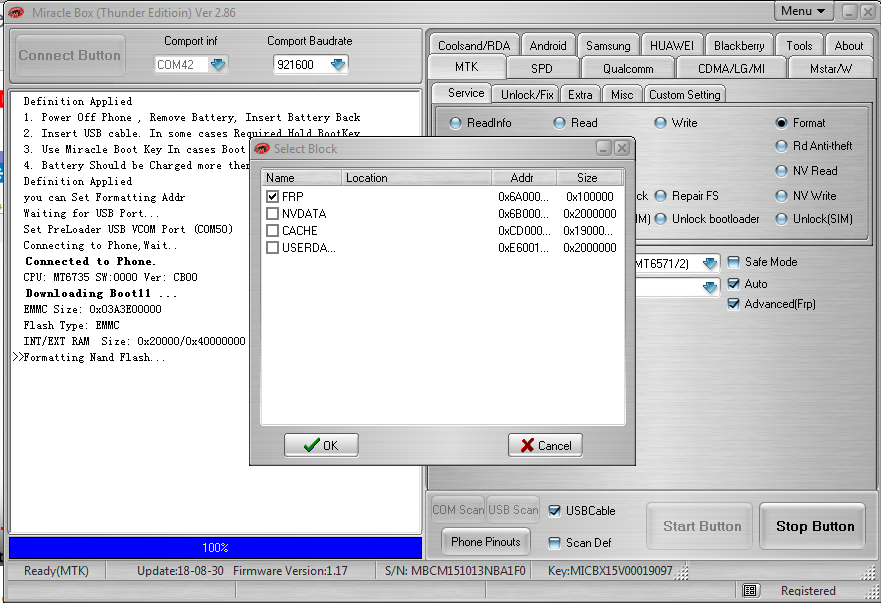881x603 pixels.
Task: Toggle the Scan Def checkbox
Action: 555,542
